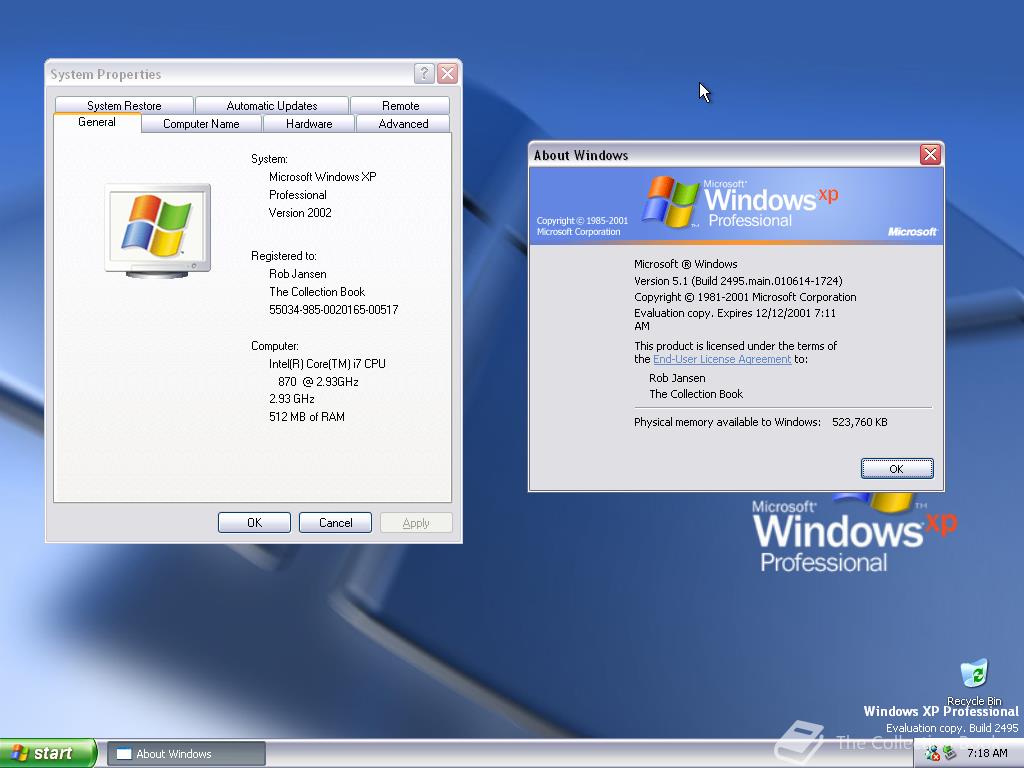
Task: Click the Windows monitor logo in System Properties
Action: tap(157, 231)
